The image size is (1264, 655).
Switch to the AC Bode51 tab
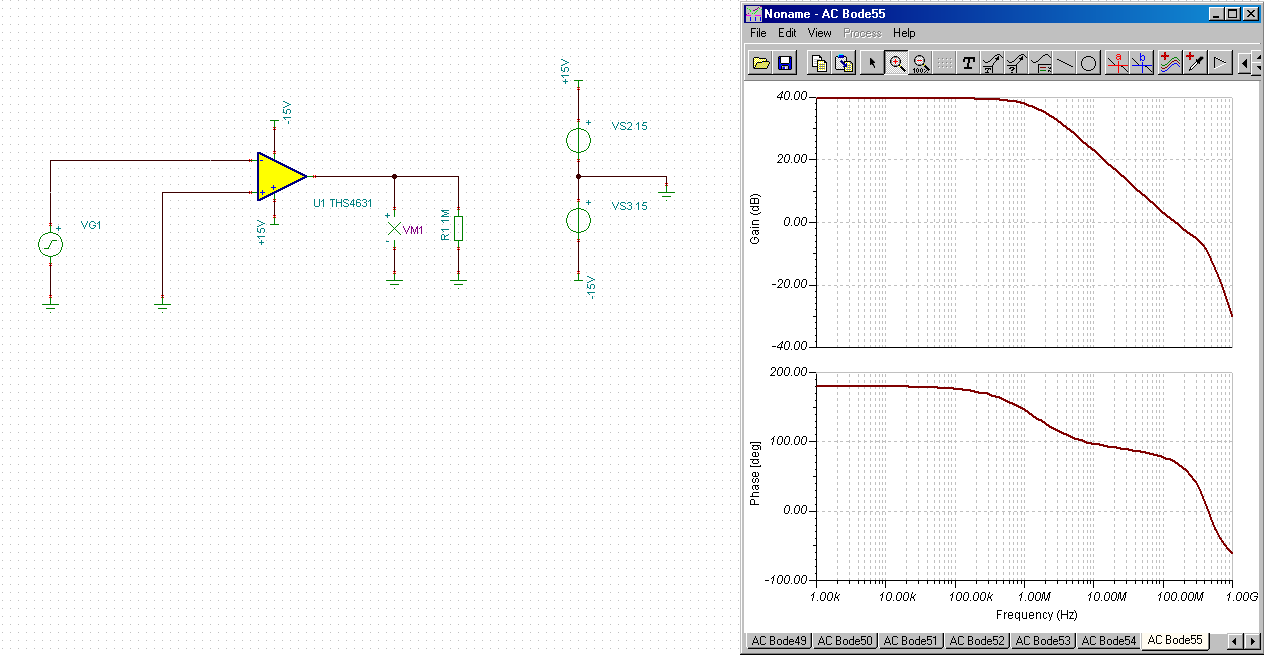tap(911, 640)
